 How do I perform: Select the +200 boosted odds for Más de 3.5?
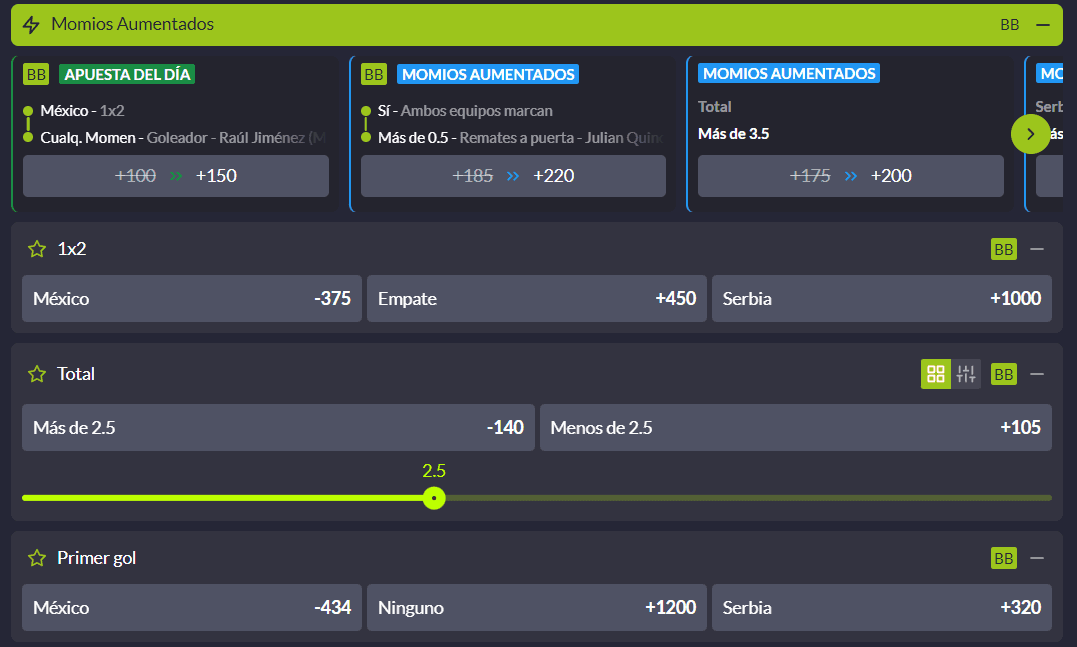point(850,176)
